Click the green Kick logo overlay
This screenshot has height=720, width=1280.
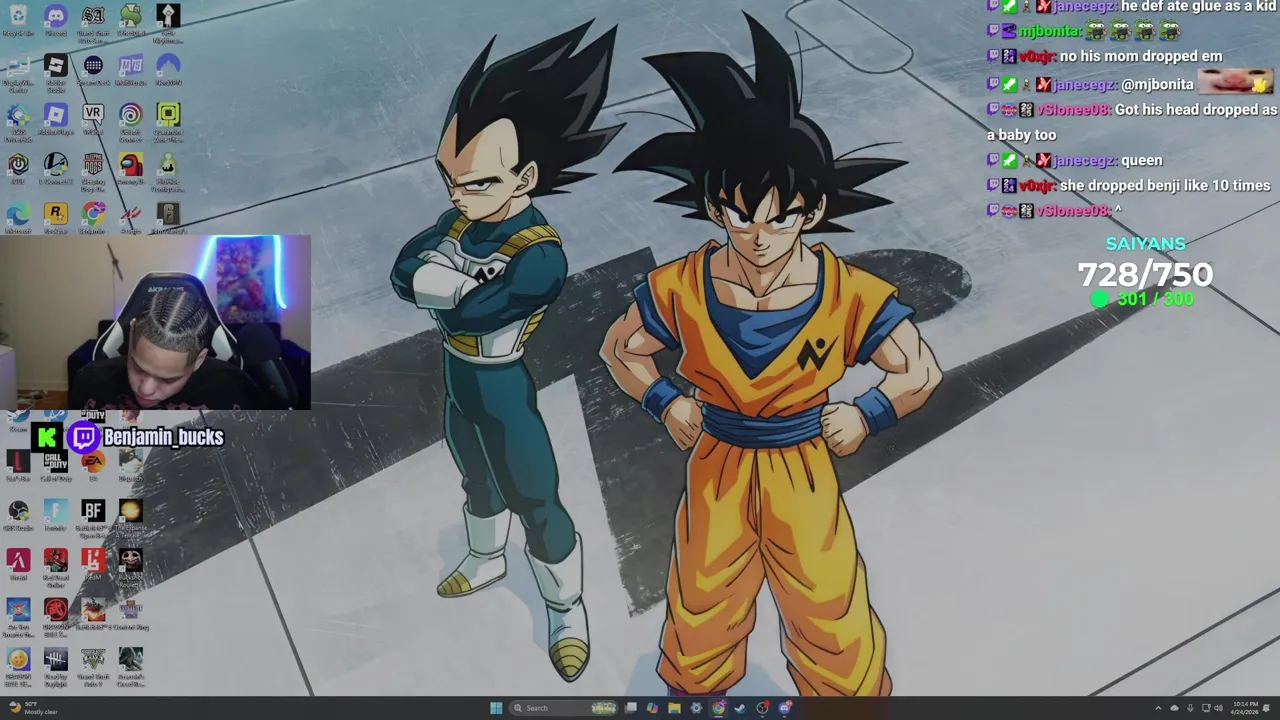(x=46, y=437)
